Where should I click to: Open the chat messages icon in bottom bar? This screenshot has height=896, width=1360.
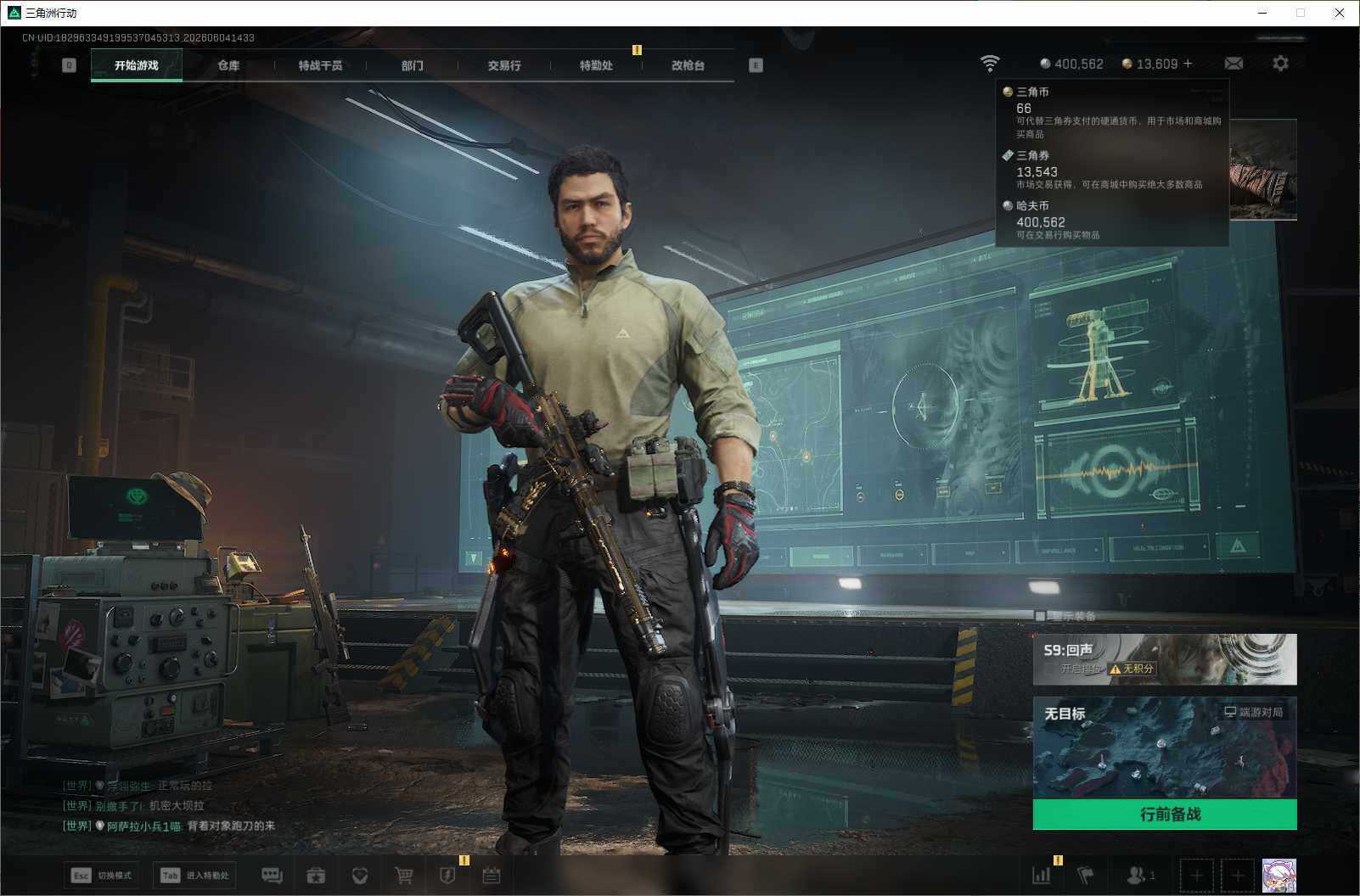tap(272, 875)
